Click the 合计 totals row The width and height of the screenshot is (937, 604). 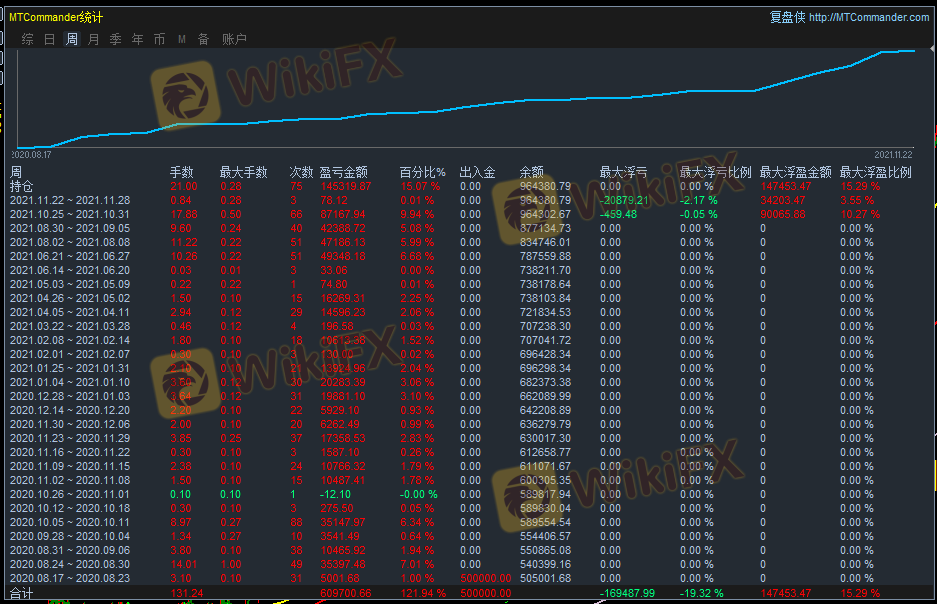tap(21, 593)
